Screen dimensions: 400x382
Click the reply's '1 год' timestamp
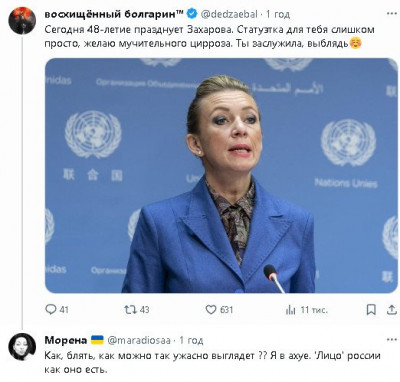(191, 340)
